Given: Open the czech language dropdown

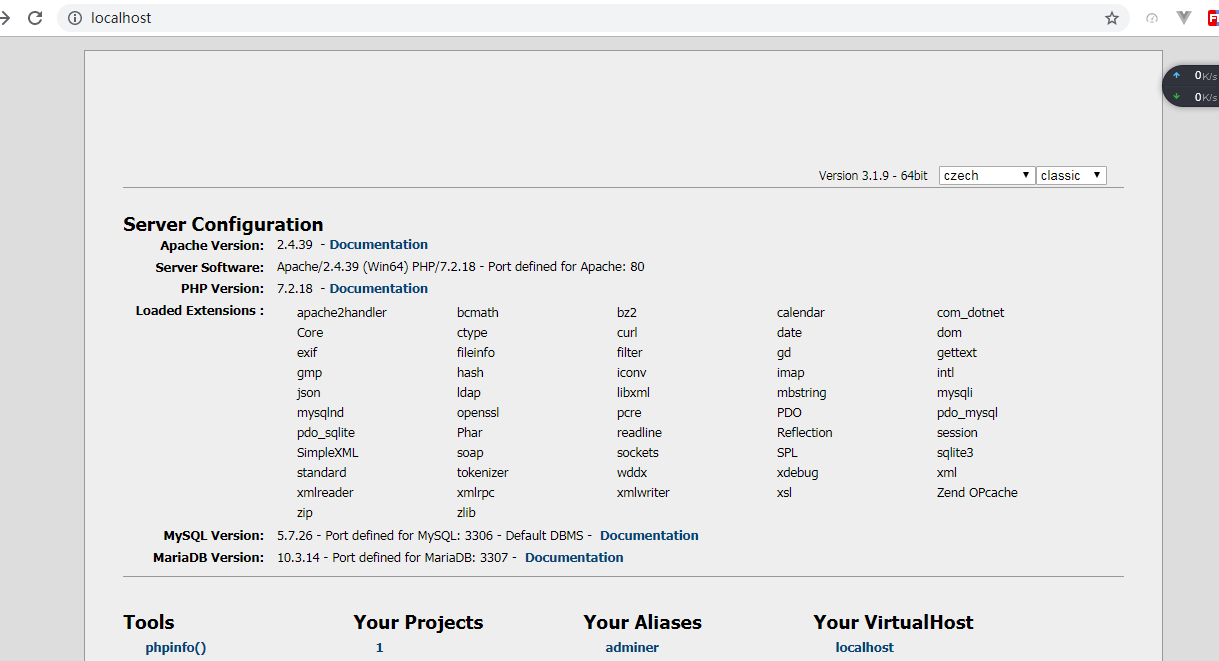Looking at the screenshot, I should [986, 175].
